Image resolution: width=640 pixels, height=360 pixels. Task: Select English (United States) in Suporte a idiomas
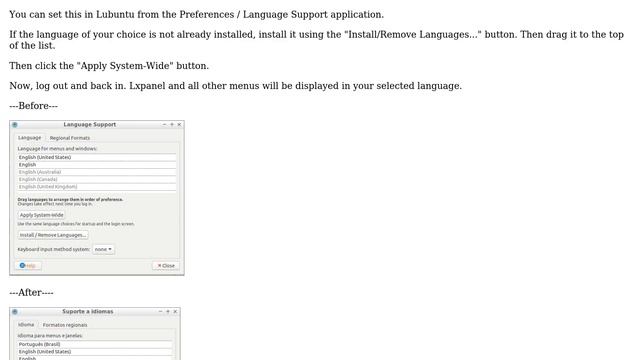pos(95,352)
